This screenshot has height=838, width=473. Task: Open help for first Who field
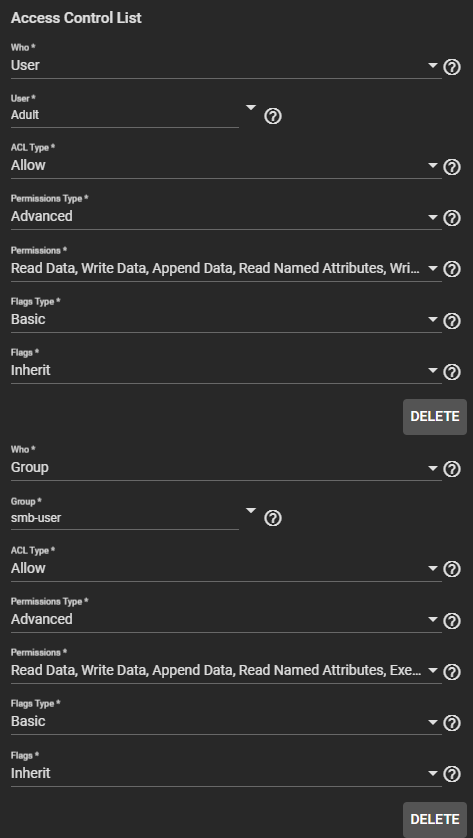452,67
